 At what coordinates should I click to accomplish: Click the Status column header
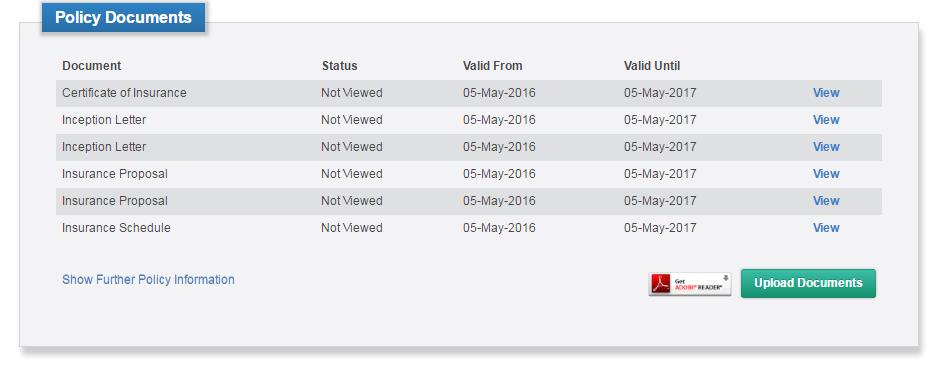coord(339,66)
